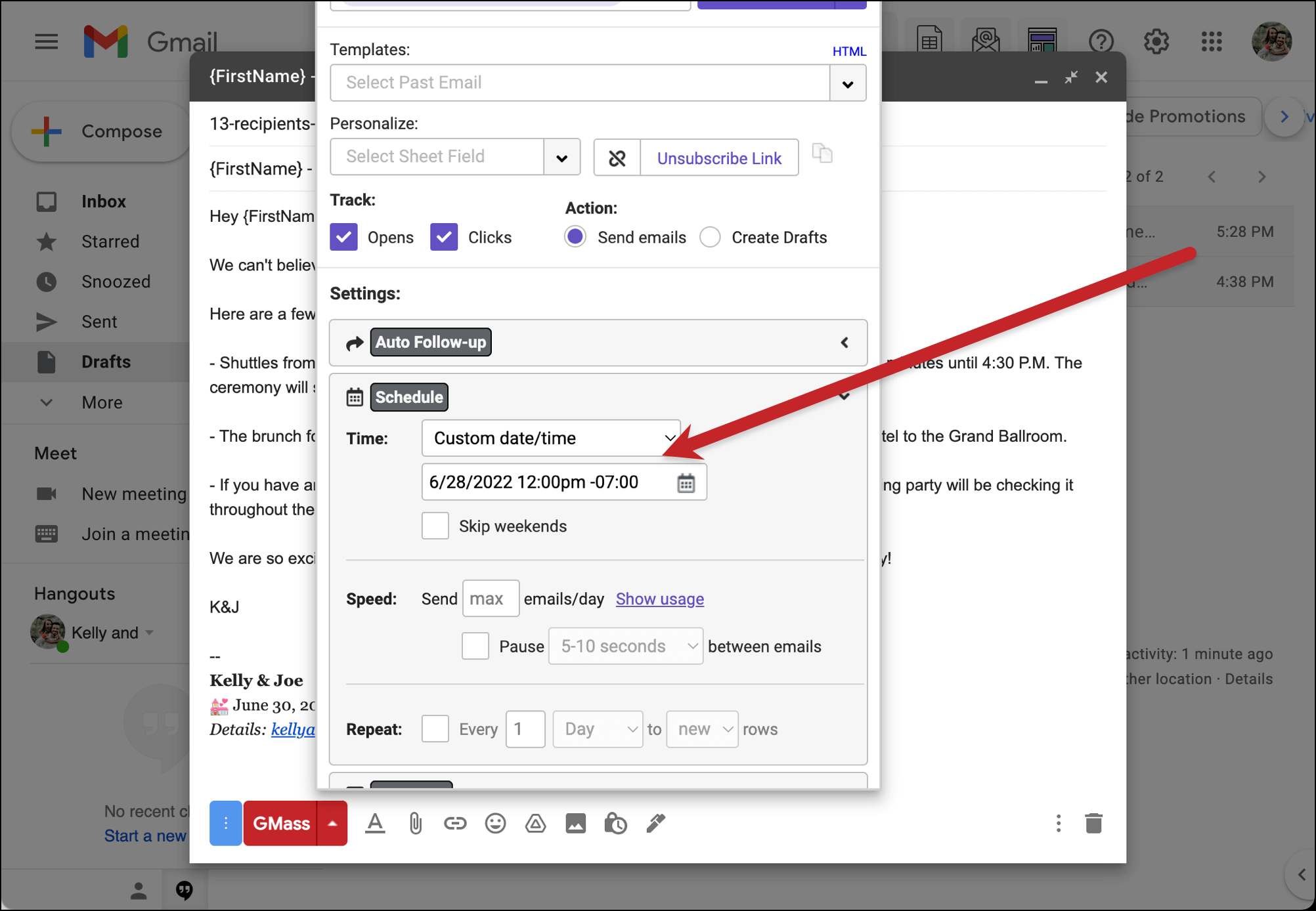
Task: Click the schedule date/time input field
Action: click(564, 482)
